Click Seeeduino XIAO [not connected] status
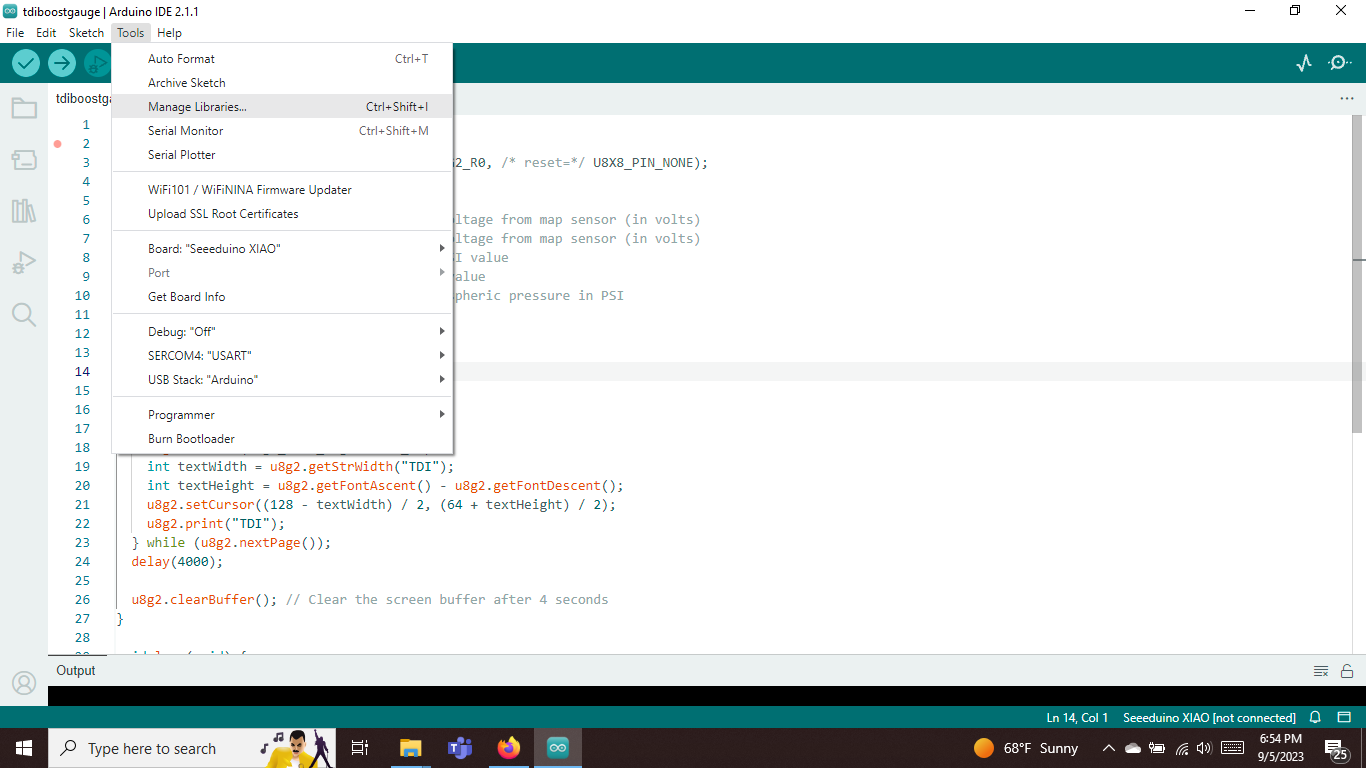Viewport: 1366px width, 768px height. (1209, 717)
